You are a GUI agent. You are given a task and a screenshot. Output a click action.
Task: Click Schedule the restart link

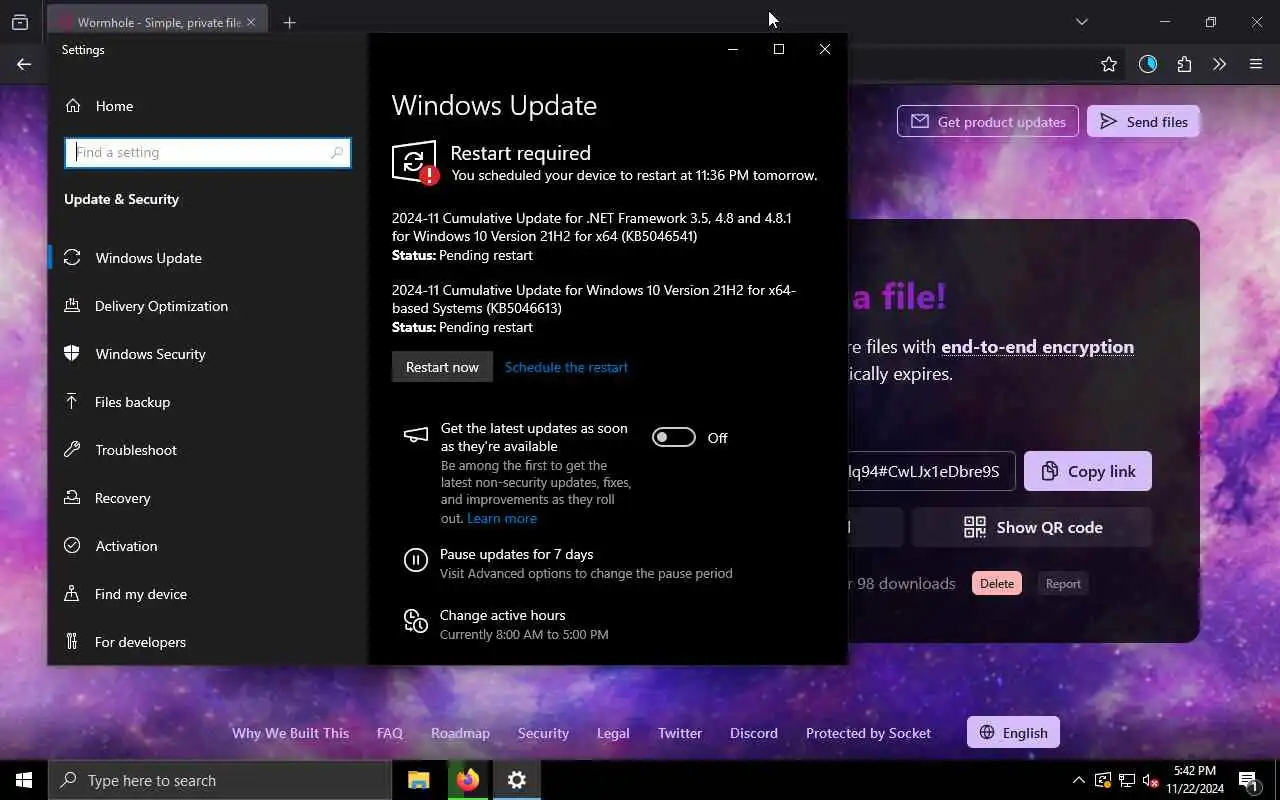[x=566, y=367]
